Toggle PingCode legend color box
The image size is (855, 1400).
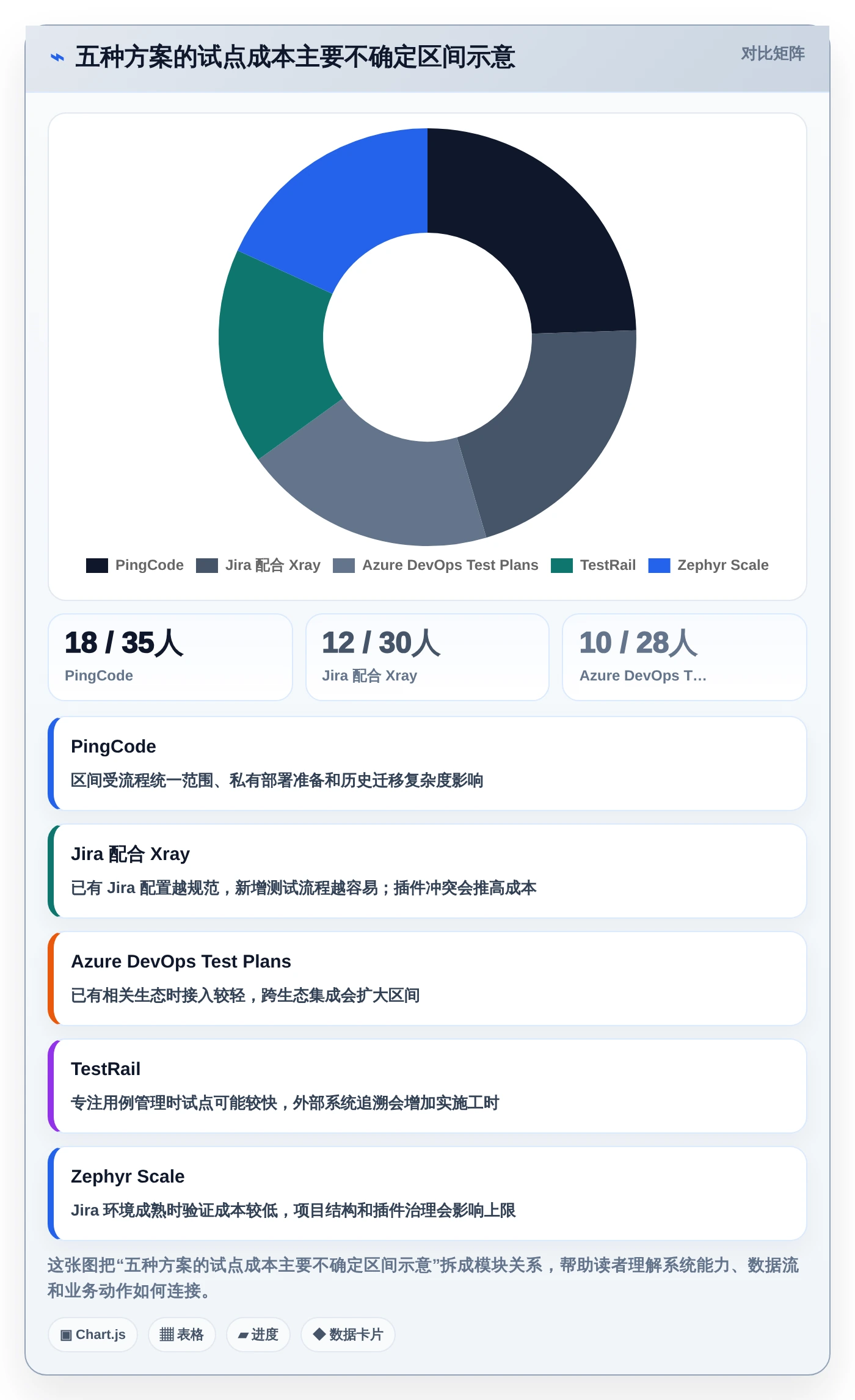pos(97,566)
